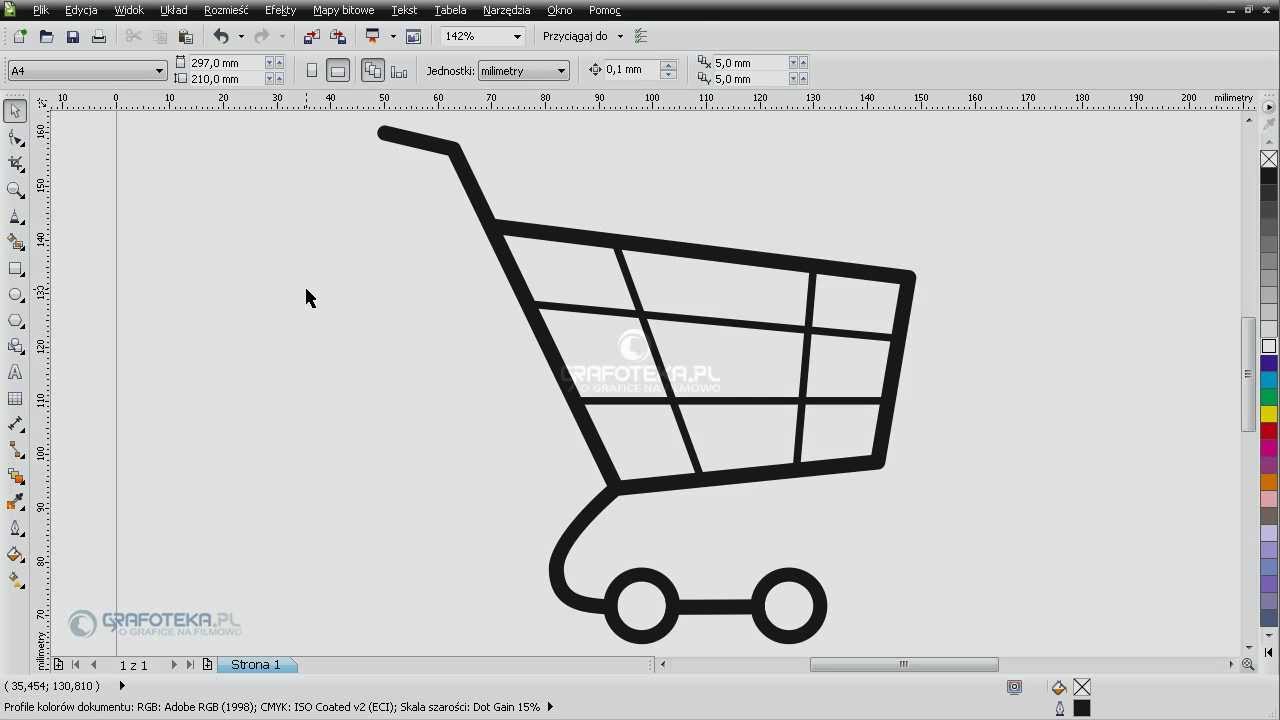Open the Tabela menu

(450, 10)
